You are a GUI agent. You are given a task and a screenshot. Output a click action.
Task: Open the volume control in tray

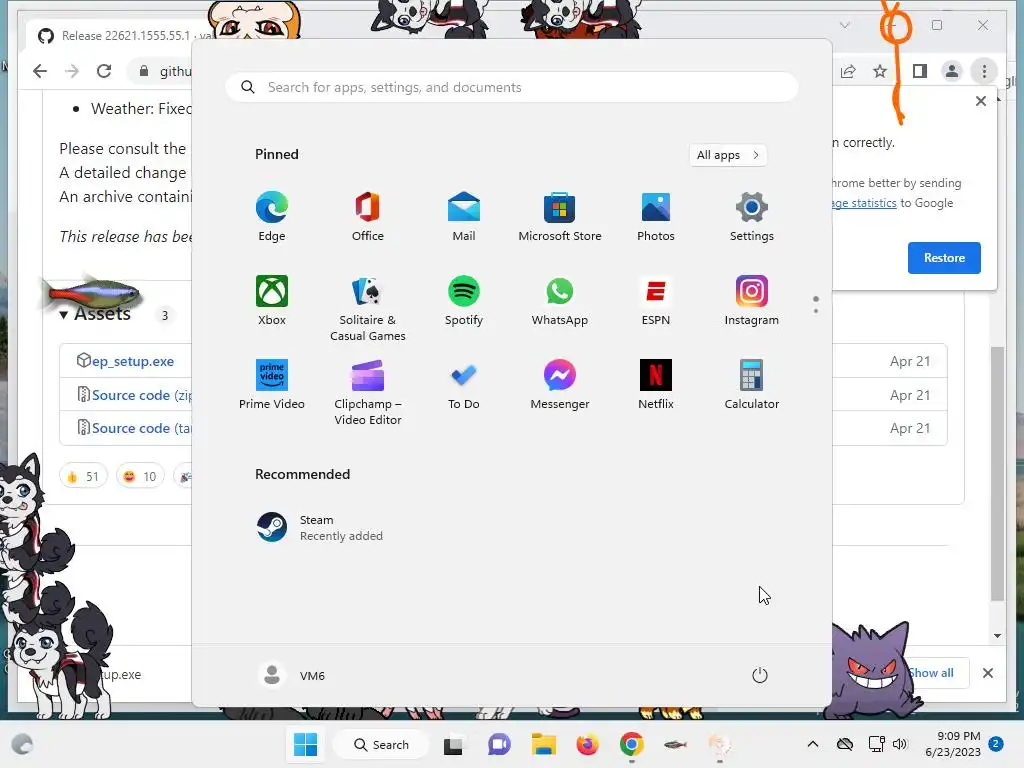pyautogui.click(x=900, y=744)
